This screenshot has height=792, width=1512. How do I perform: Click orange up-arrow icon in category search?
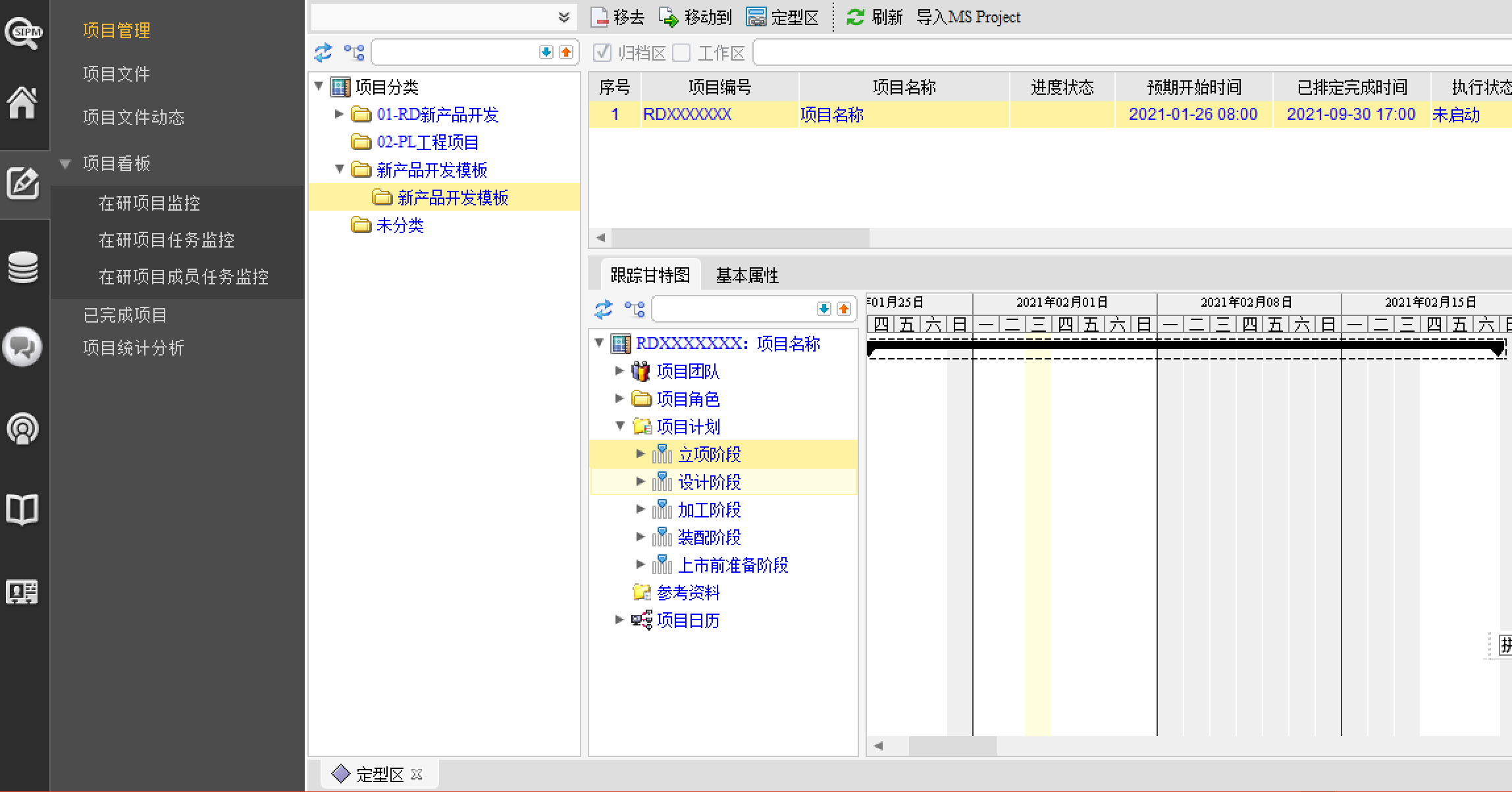click(566, 53)
